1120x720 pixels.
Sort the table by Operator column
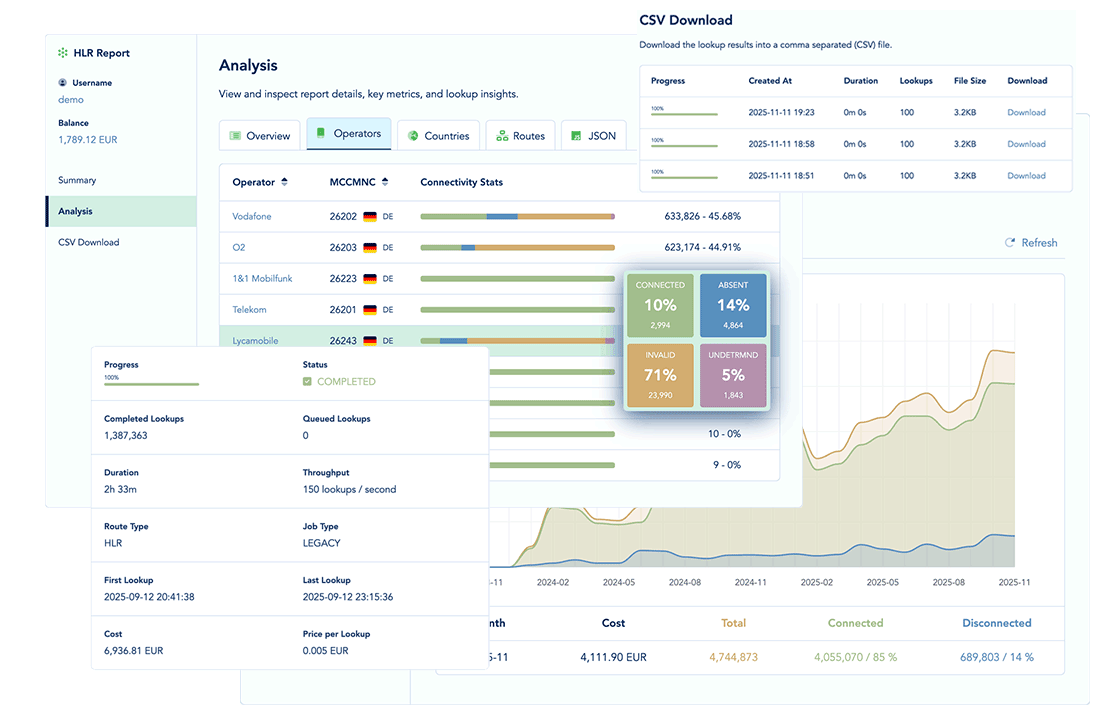[286, 182]
